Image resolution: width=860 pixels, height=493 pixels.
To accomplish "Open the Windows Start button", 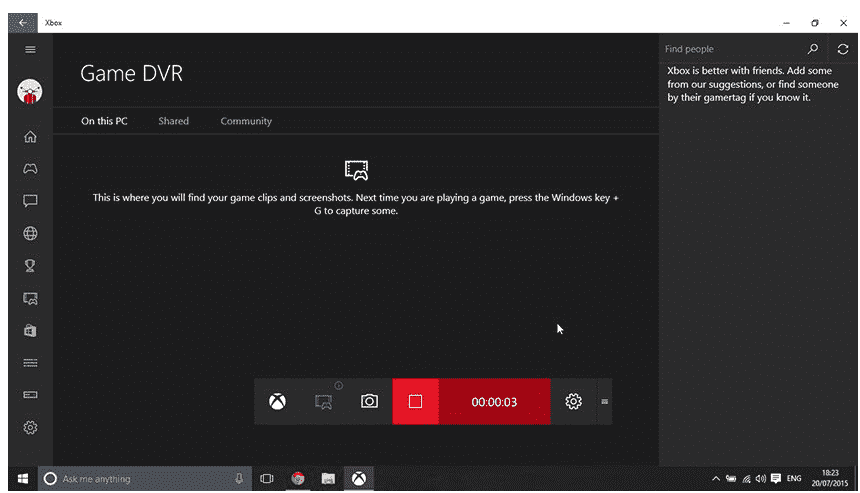I will [x=22, y=479].
